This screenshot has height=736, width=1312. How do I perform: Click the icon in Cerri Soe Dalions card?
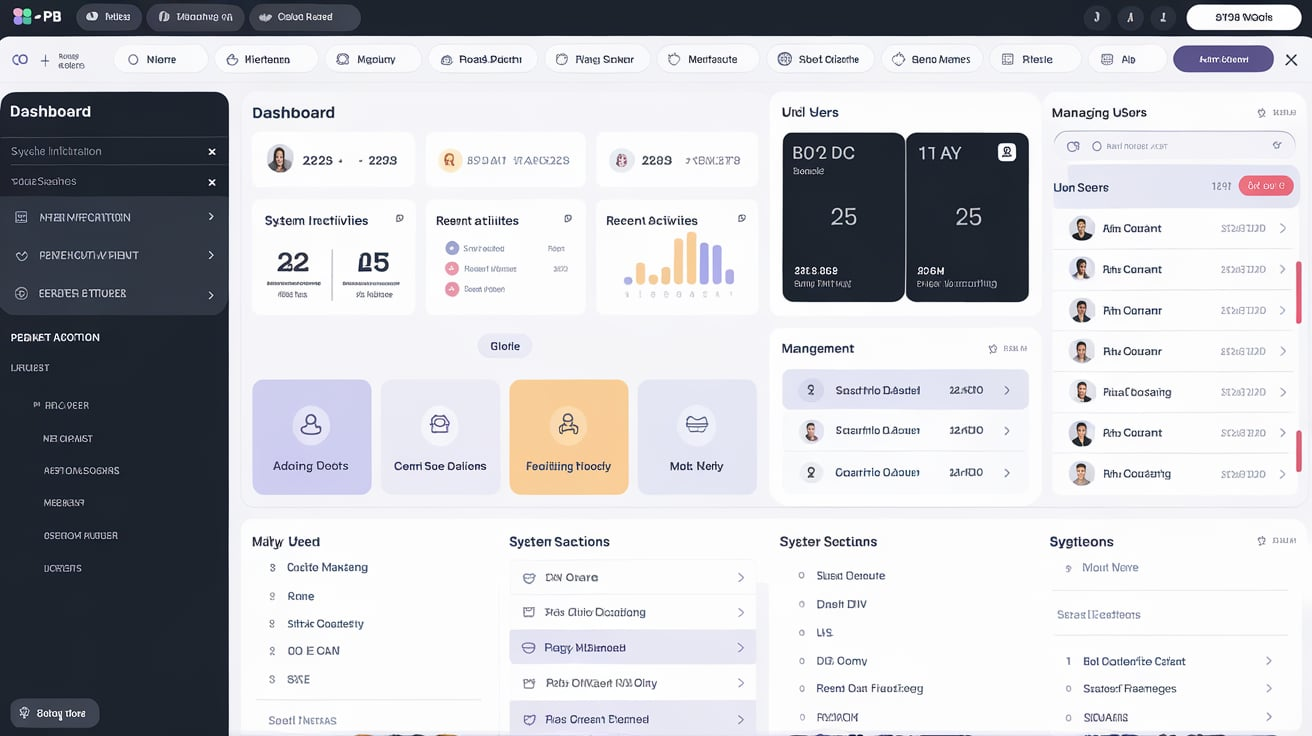click(x=439, y=425)
